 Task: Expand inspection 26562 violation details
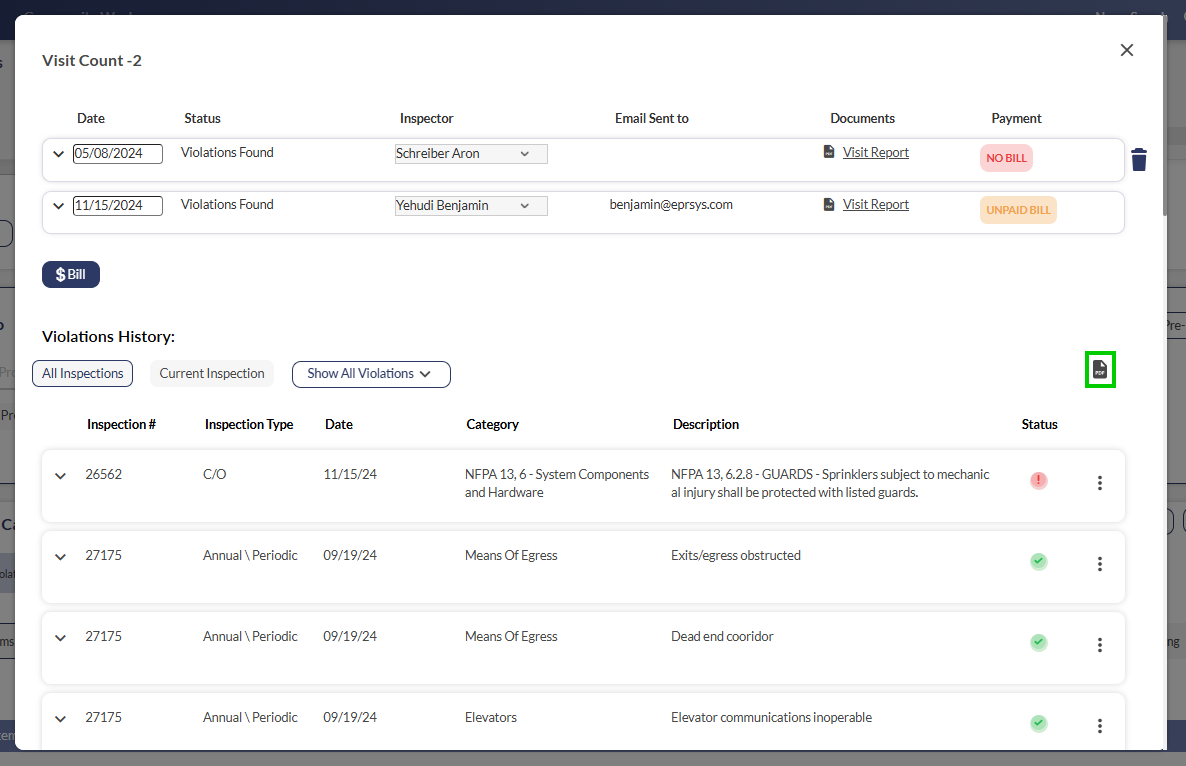[60, 476]
